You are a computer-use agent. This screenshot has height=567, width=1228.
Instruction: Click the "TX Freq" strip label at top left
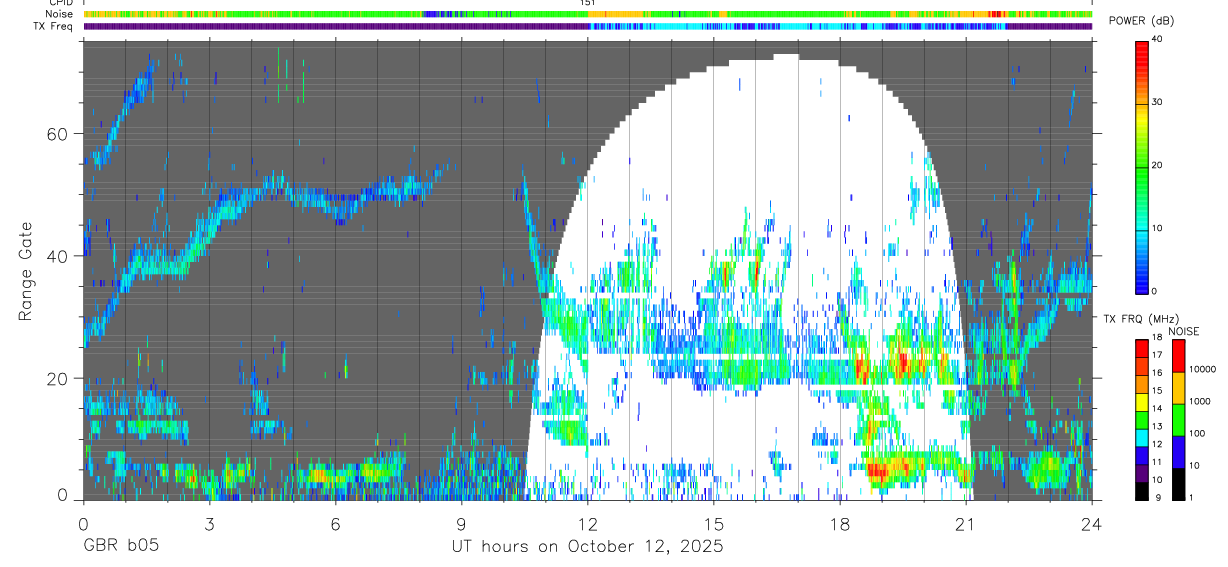point(55,26)
